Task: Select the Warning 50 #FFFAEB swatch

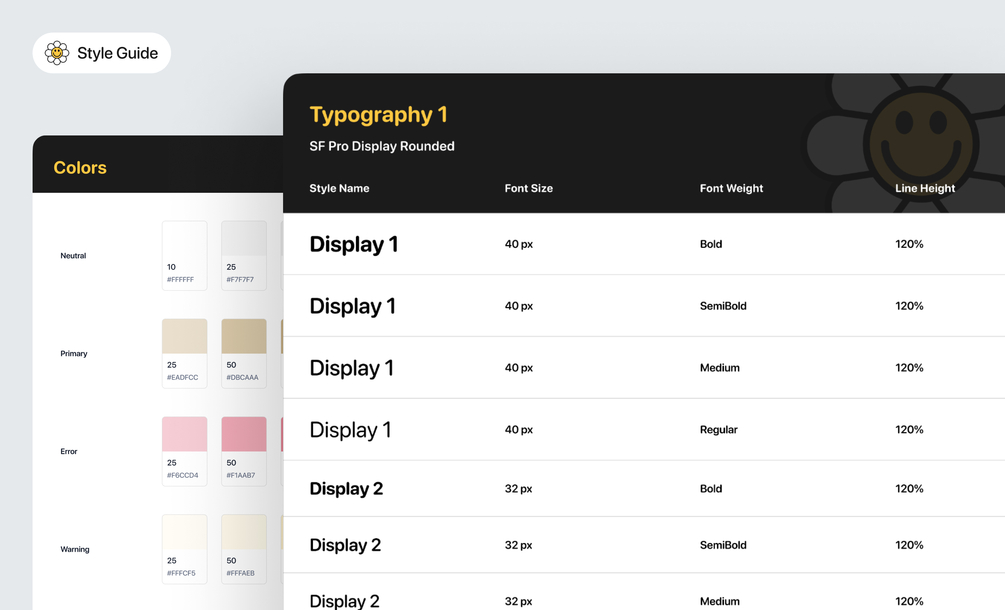Action: coord(244,549)
